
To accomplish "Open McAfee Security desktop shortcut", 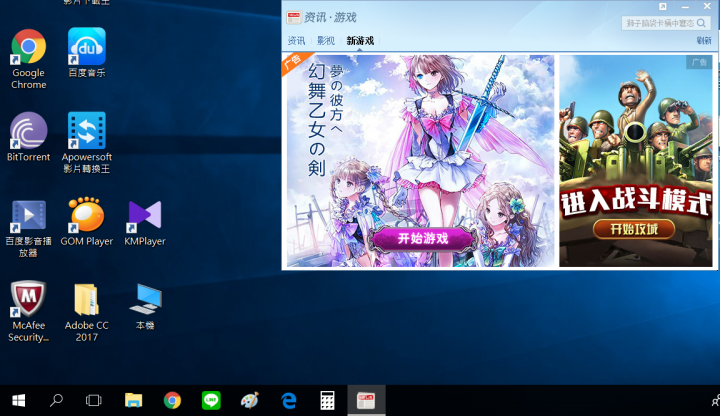I will point(28,311).
